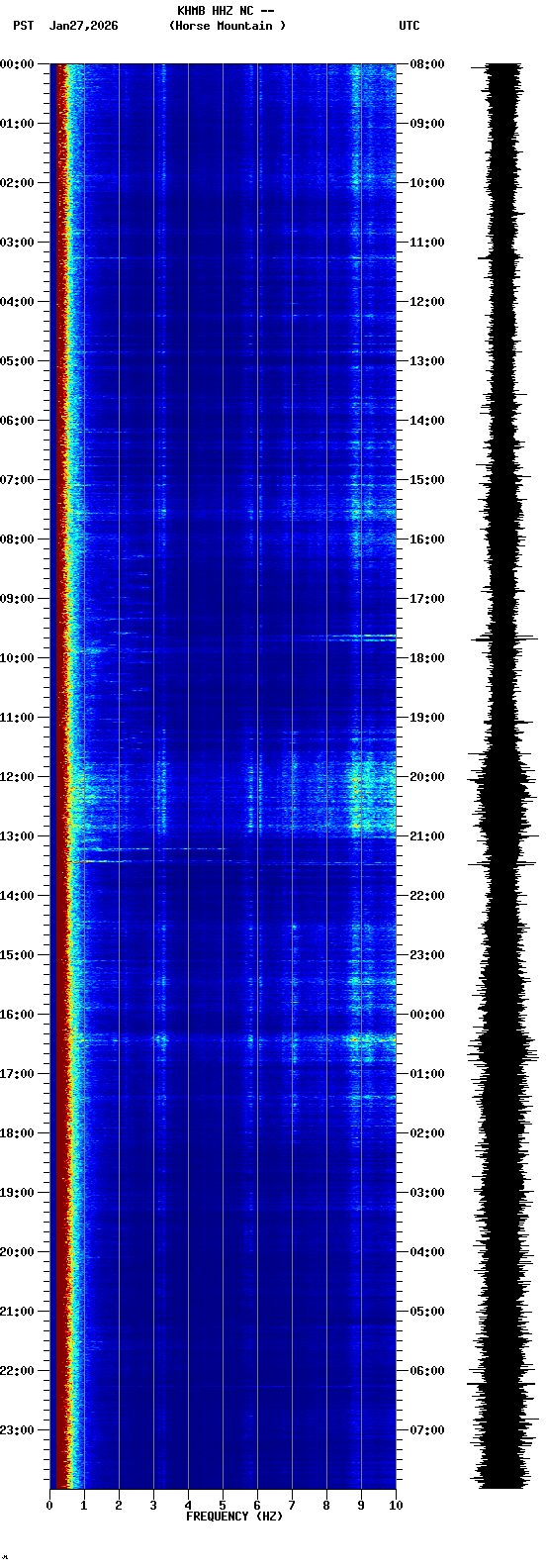Click the 17:00 UTC time label on right
This screenshot has width=546, height=1568.
(427, 599)
